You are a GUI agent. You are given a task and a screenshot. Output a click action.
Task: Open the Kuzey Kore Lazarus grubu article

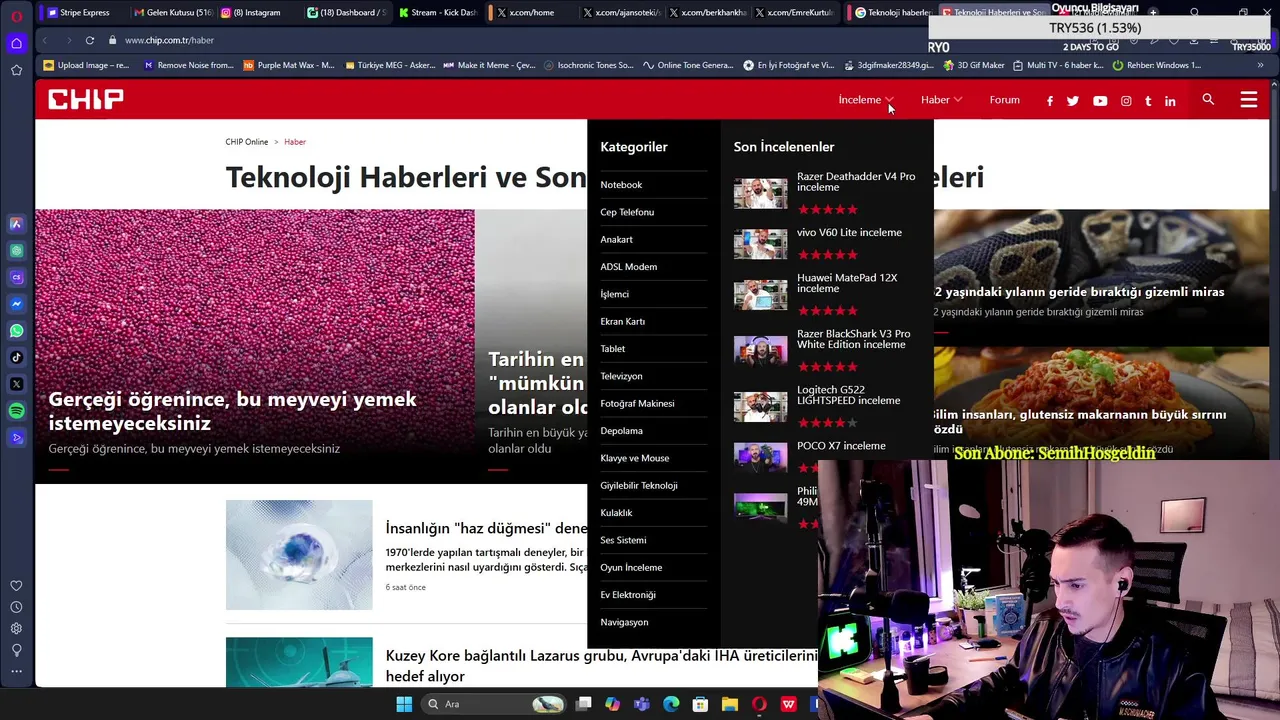pos(601,666)
